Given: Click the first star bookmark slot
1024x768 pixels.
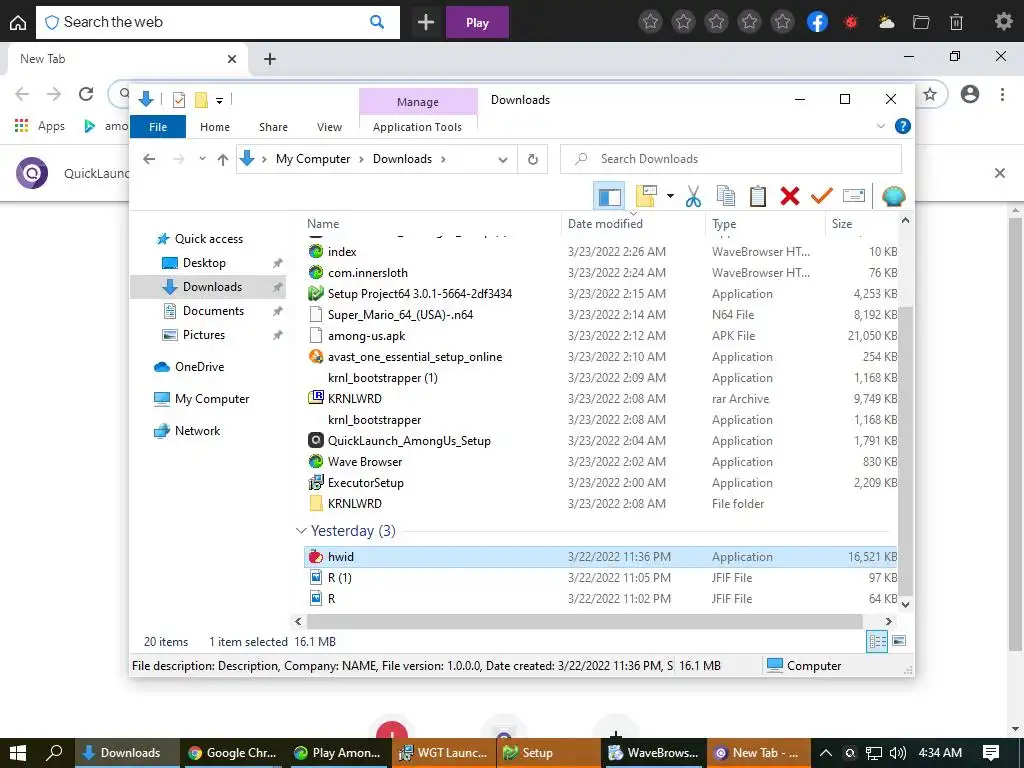Looking at the screenshot, I should tap(650, 22).
